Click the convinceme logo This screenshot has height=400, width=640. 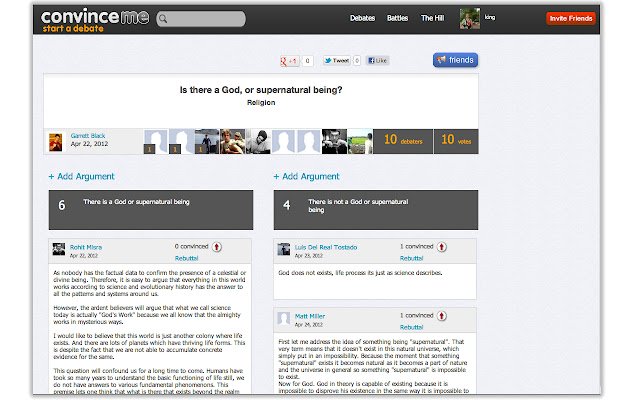point(95,16)
